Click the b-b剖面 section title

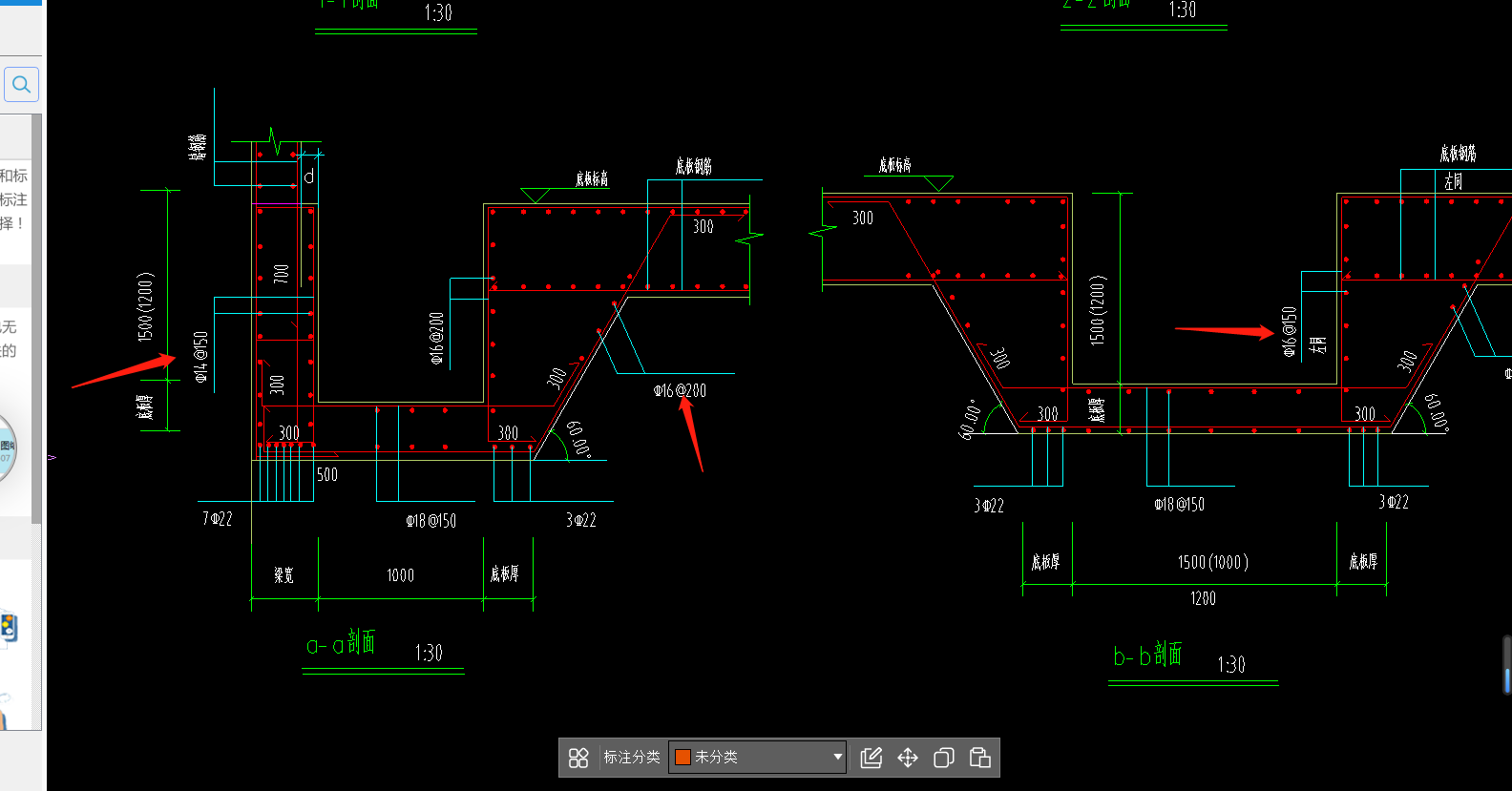(x=1147, y=655)
